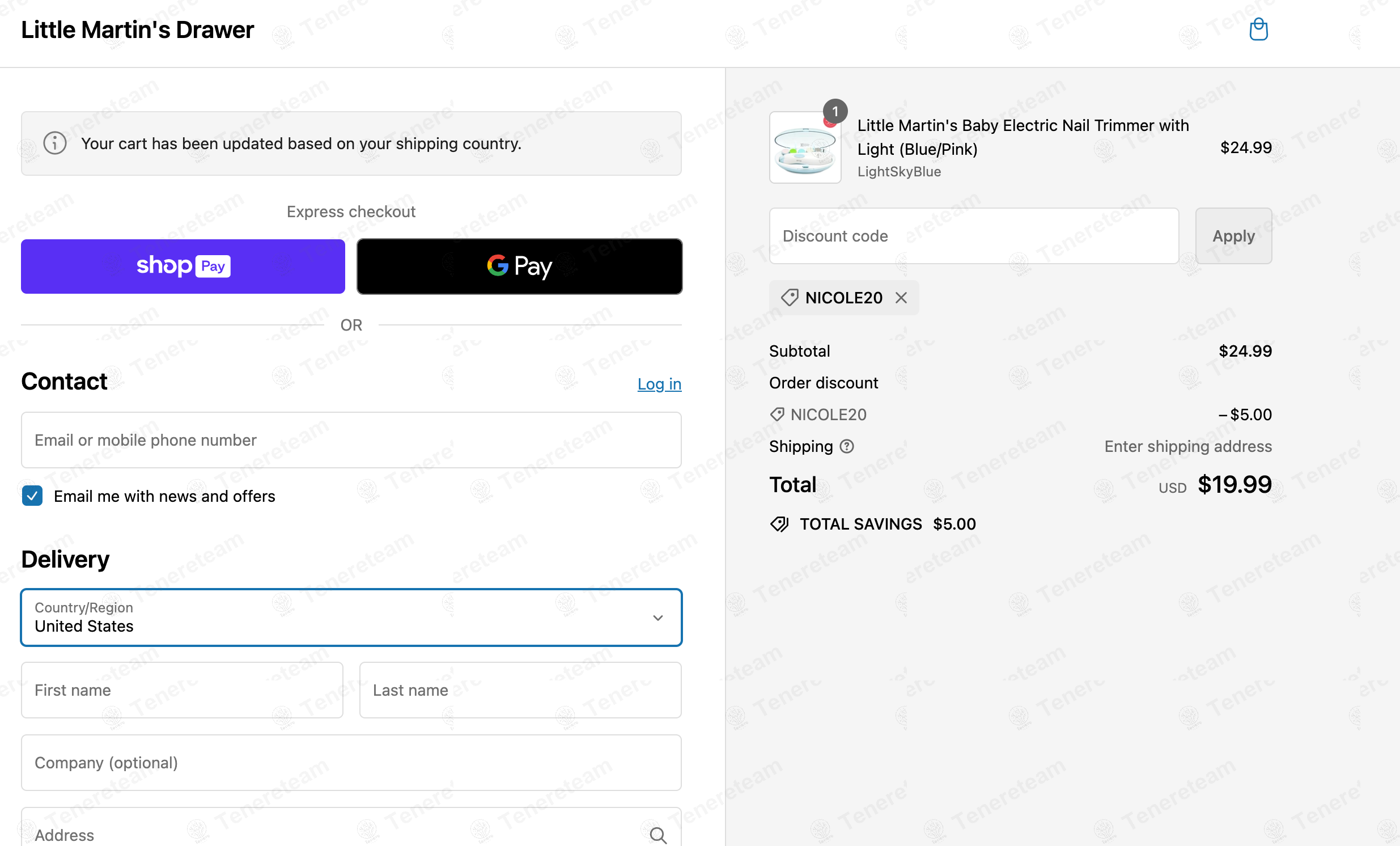Uncheck Email me with news and offers
Image resolution: width=1400 pixels, height=846 pixels.
(32, 496)
